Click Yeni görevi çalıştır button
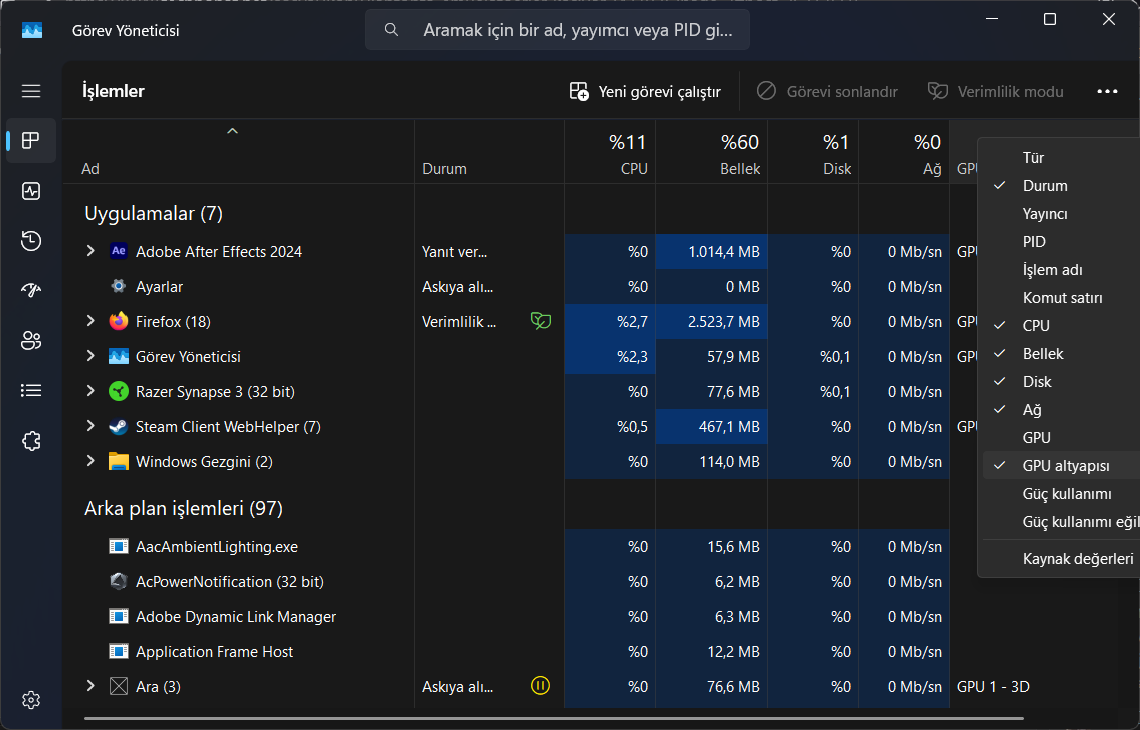 tap(646, 92)
